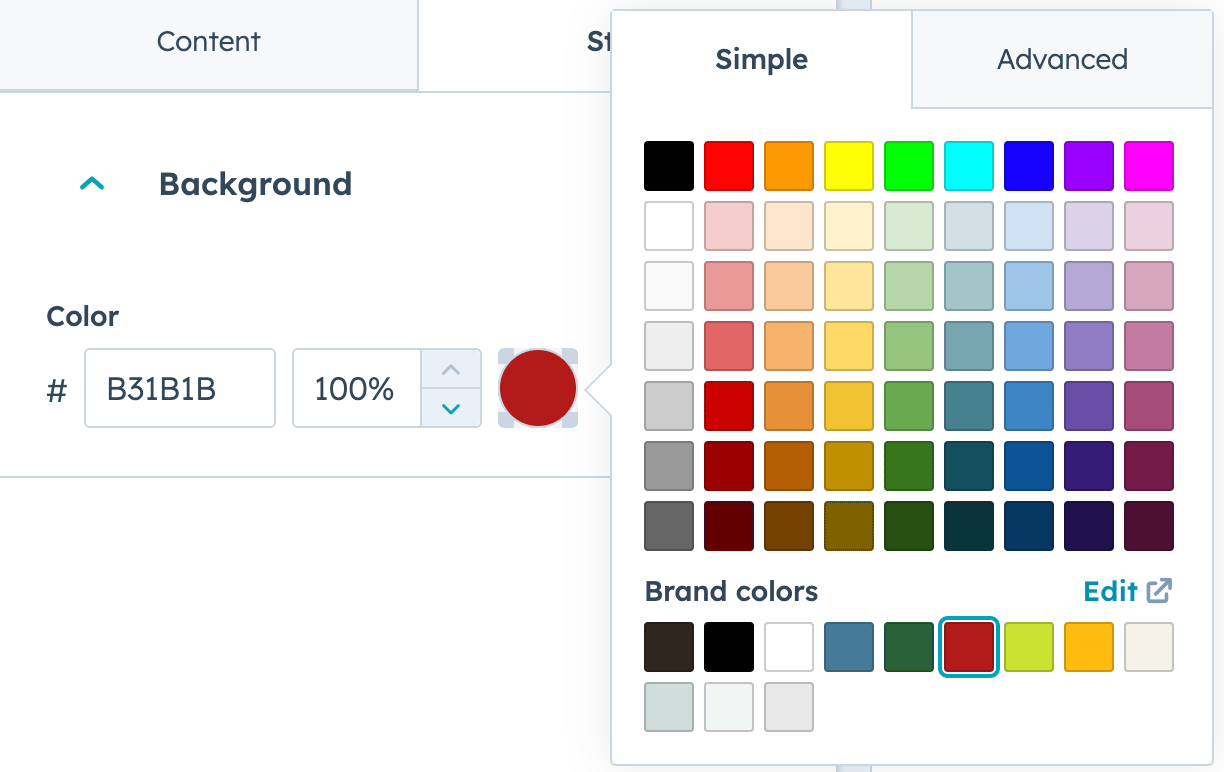This screenshot has height=772, width=1224.
Task: Select the magenta swatch in top row
Action: click(x=1149, y=166)
